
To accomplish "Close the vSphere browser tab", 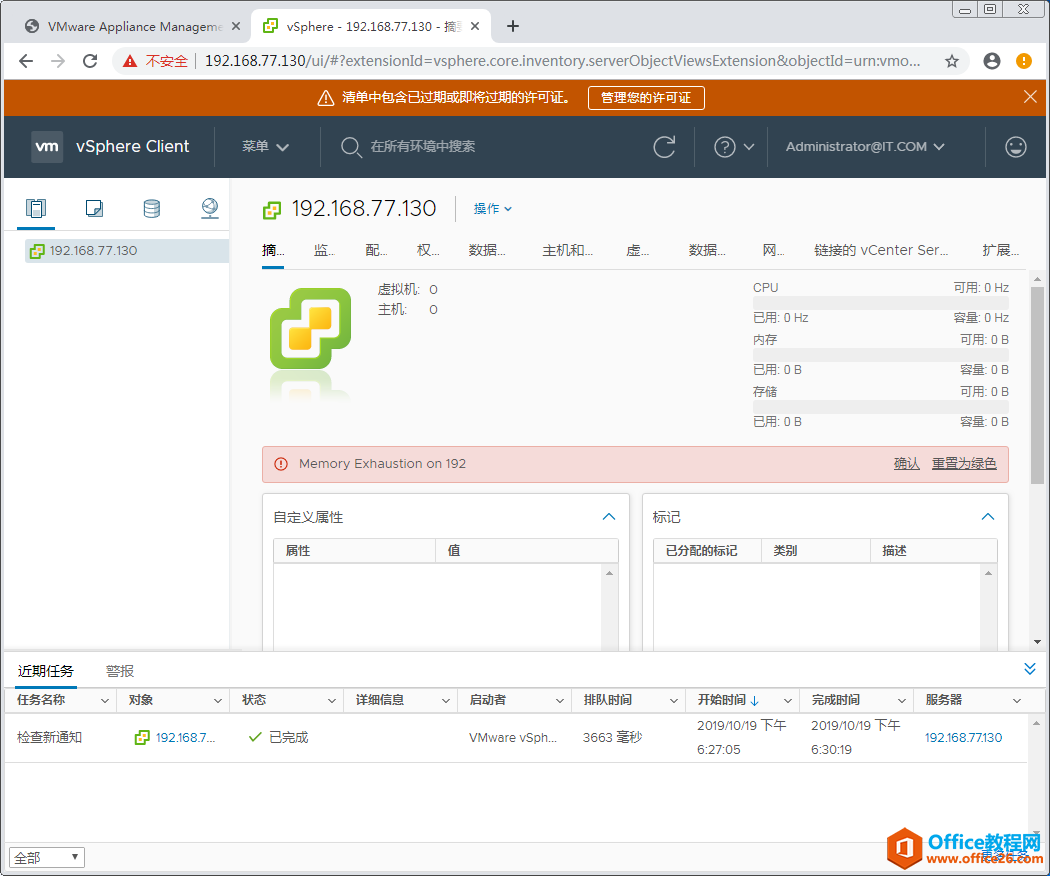I will [475, 26].
